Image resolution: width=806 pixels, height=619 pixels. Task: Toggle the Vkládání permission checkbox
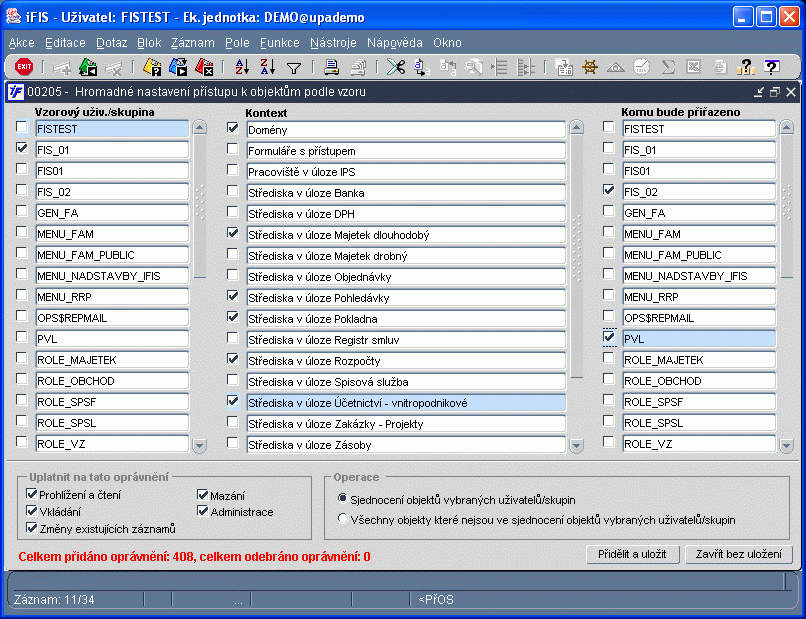31,512
